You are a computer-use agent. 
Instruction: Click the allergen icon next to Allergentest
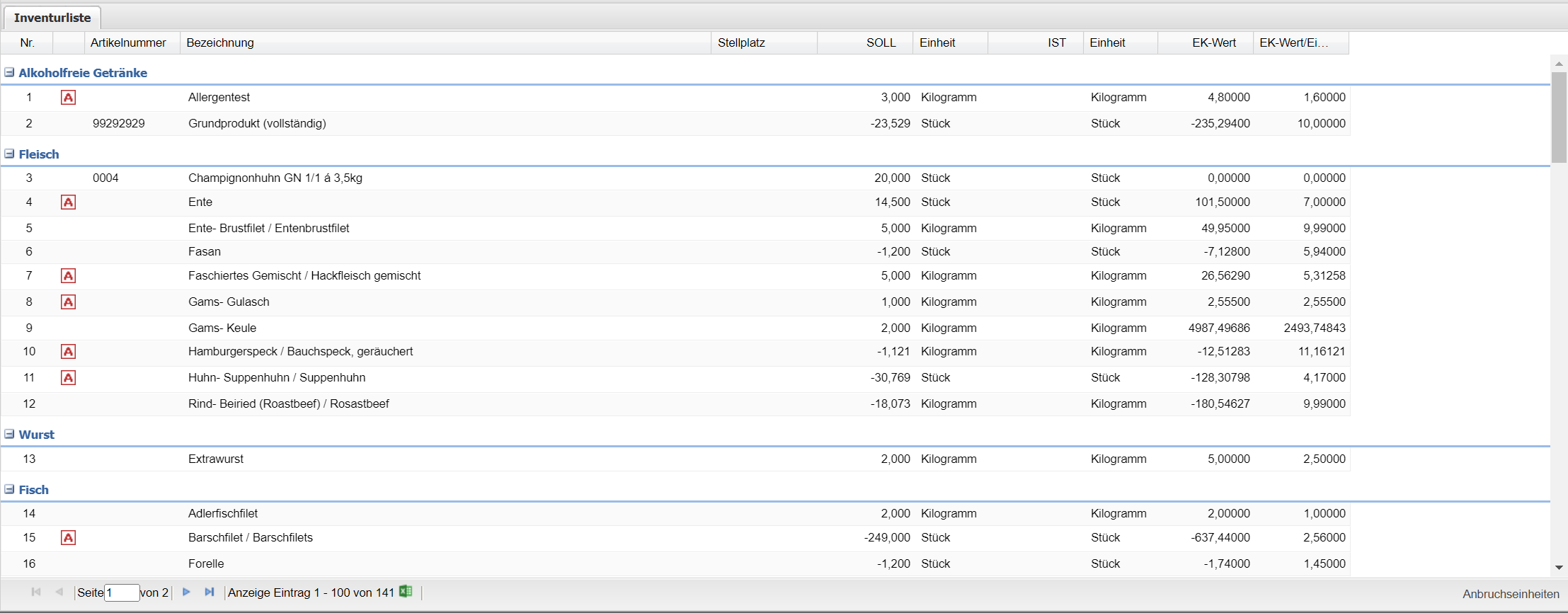tap(68, 98)
